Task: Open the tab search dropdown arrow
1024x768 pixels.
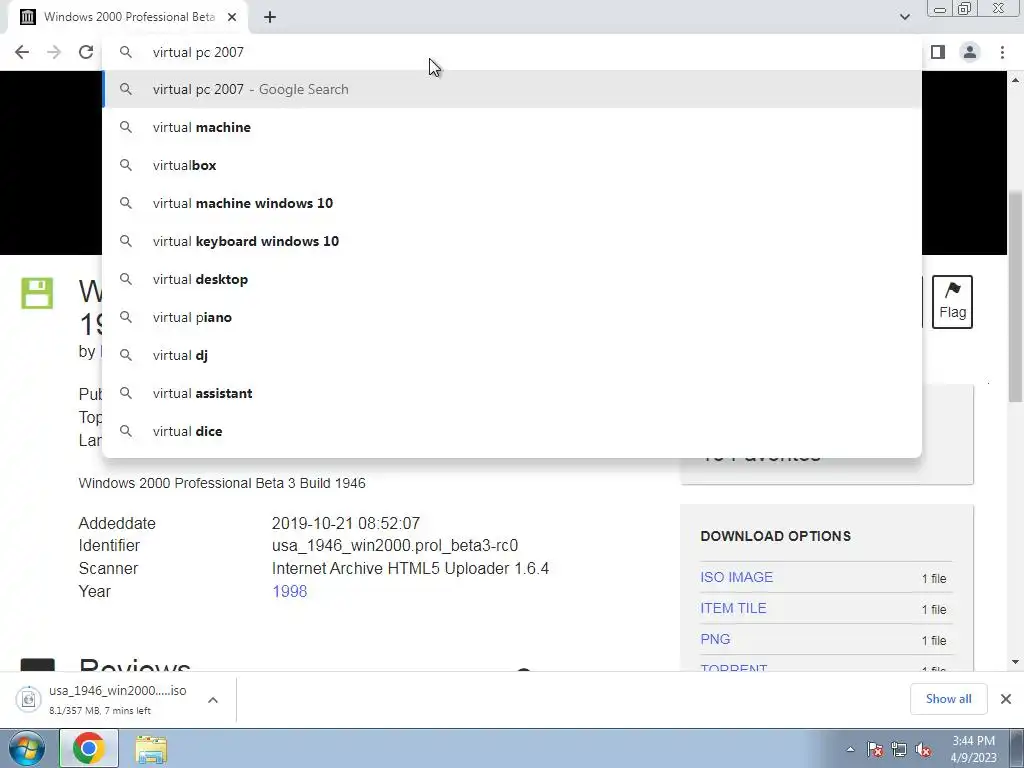Action: click(x=904, y=17)
